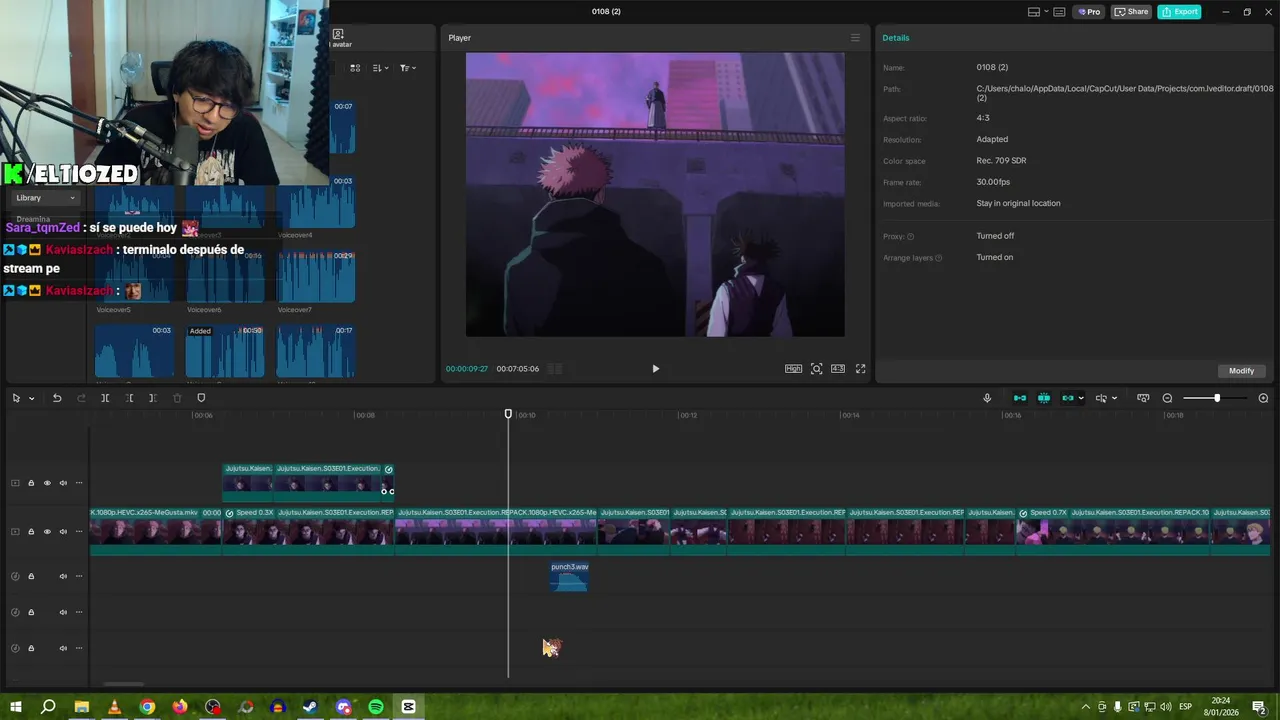The height and width of the screenshot is (720, 1280).
Task: Add a marker with the shield icon
Action: click(201, 398)
